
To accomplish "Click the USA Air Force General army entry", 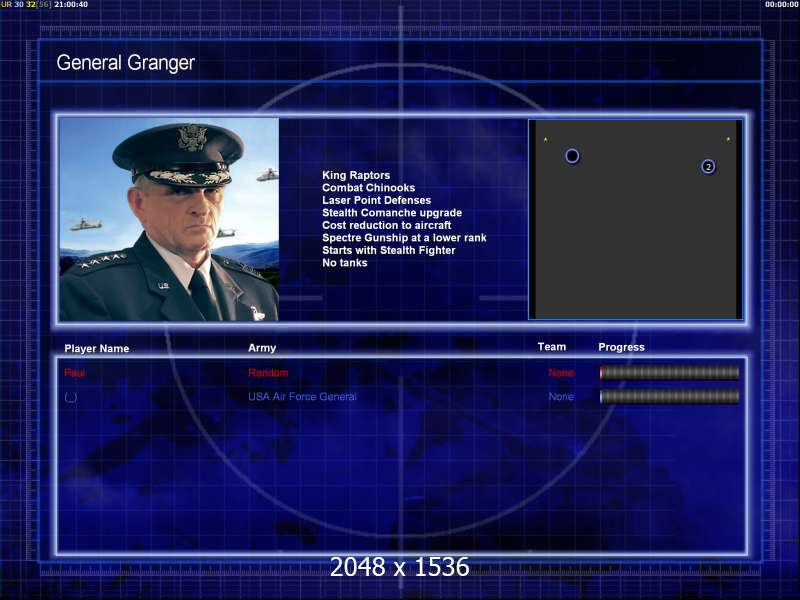I will (x=302, y=396).
